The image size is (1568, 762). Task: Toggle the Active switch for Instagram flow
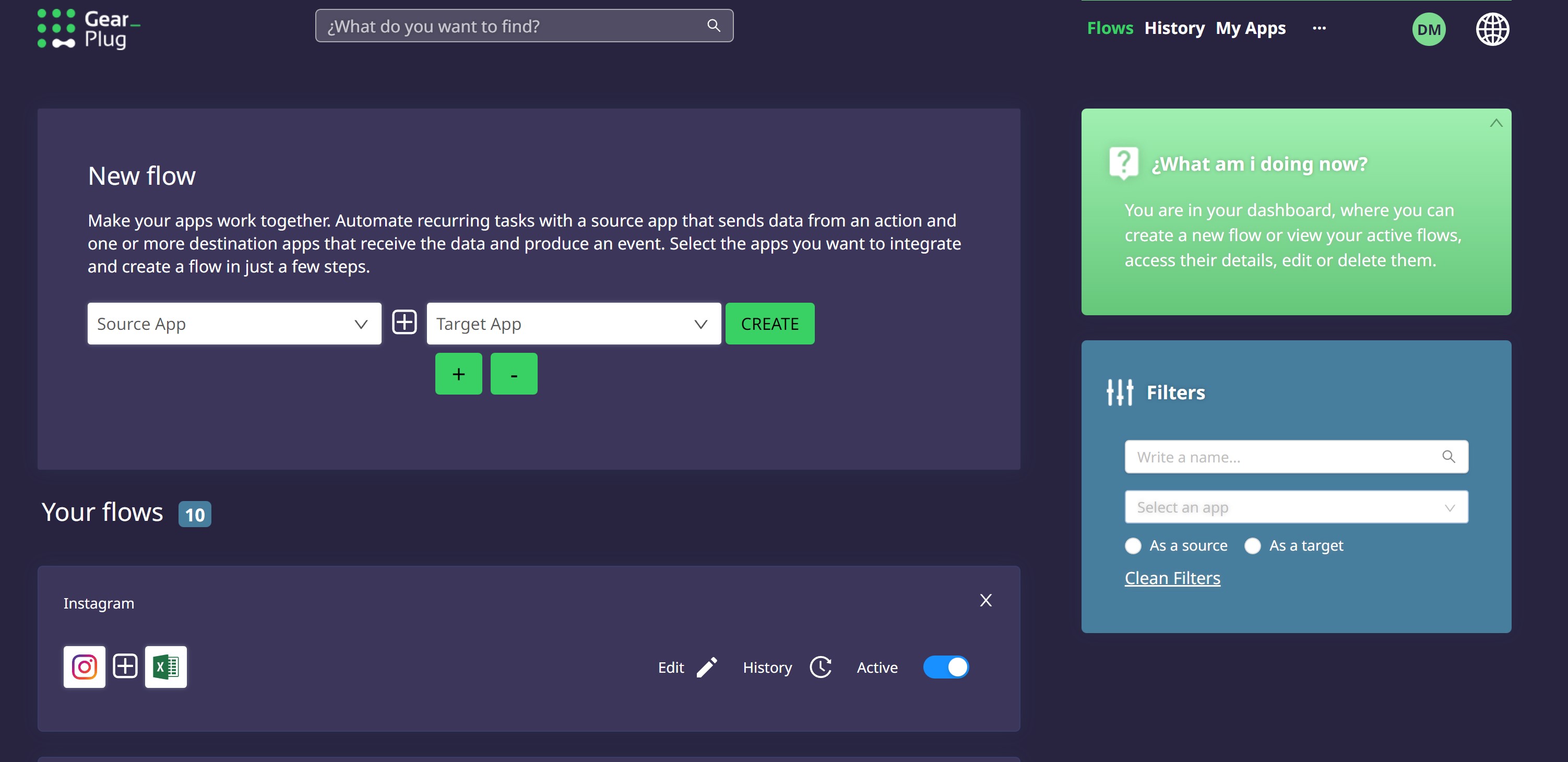pyautogui.click(x=945, y=667)
